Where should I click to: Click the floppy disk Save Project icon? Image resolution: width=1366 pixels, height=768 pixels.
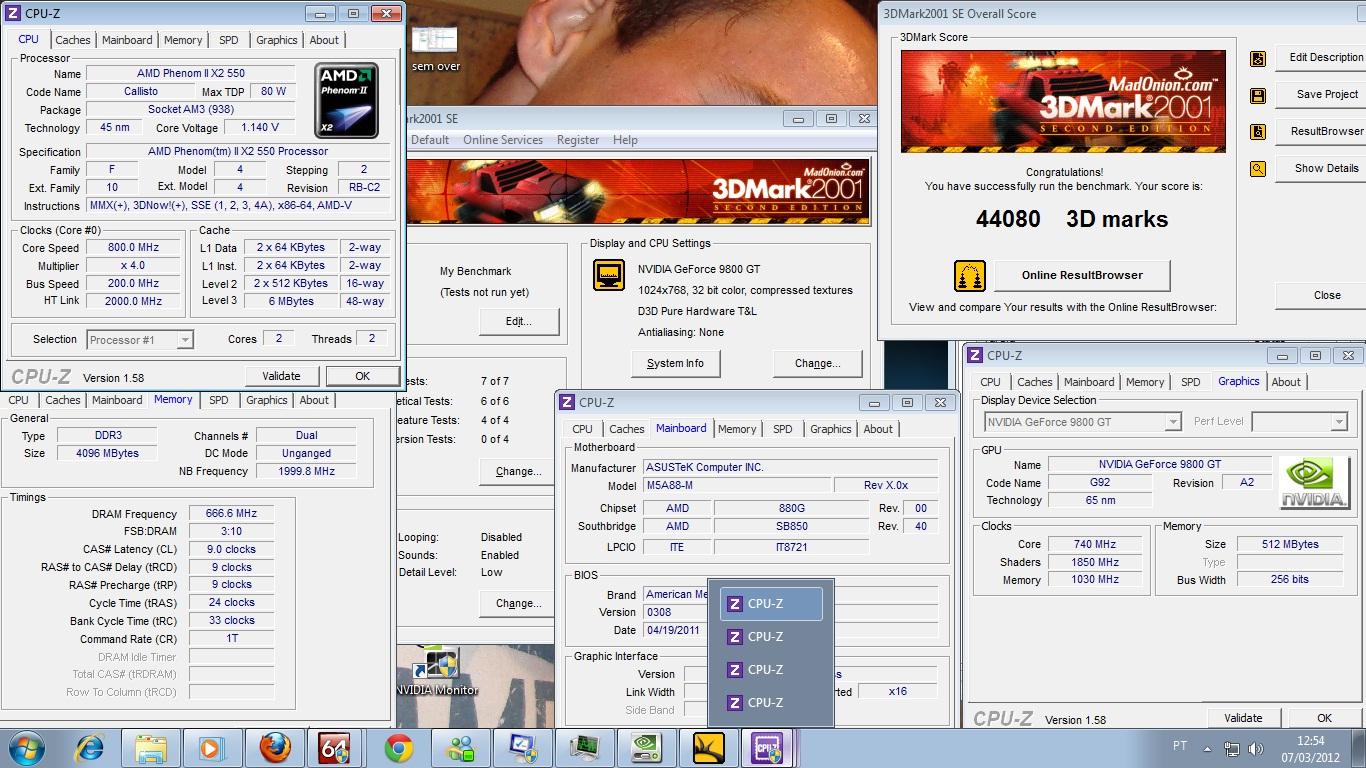point(1258,96)
